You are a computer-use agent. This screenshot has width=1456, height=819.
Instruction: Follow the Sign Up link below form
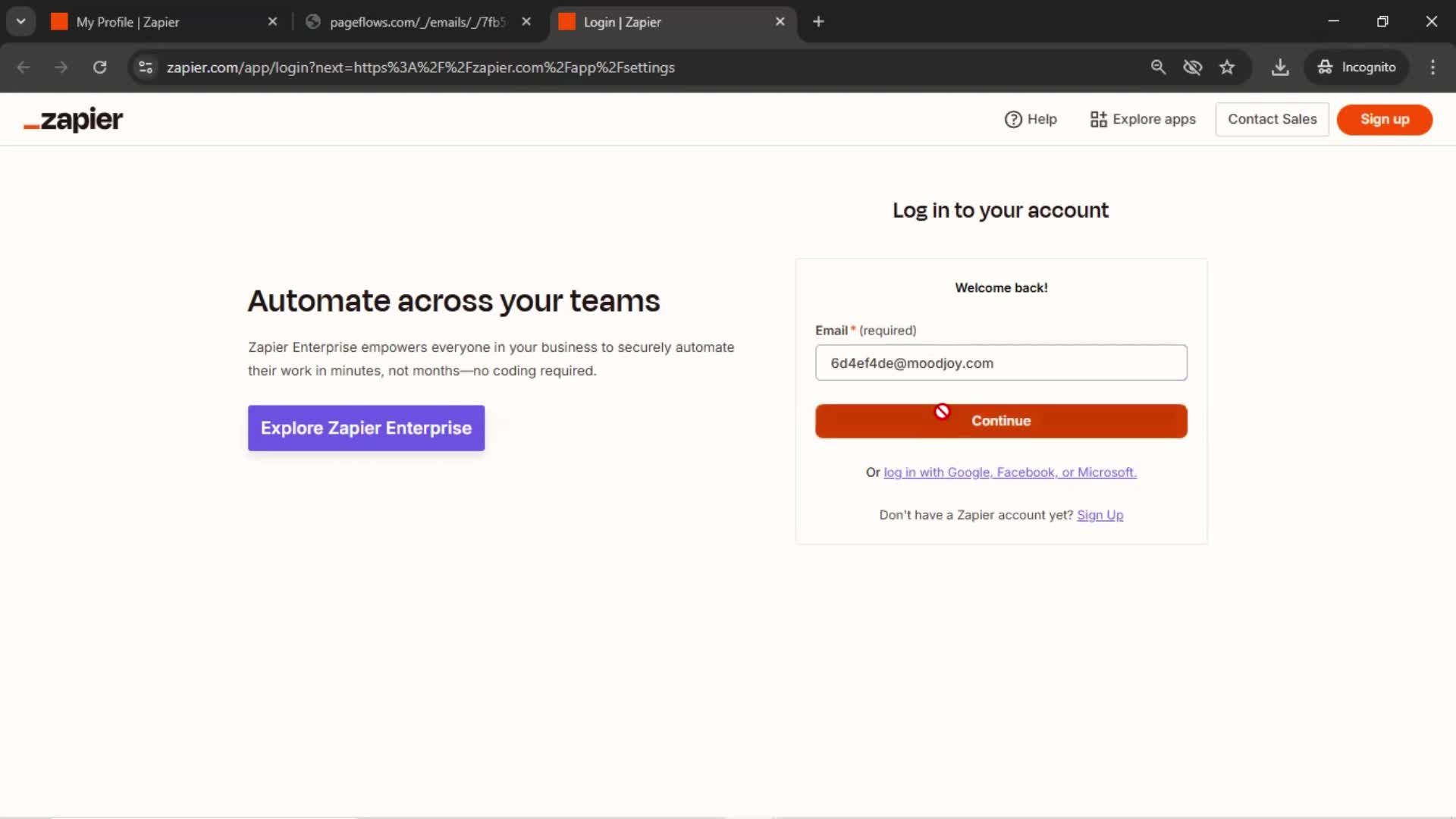[1100, 515]
